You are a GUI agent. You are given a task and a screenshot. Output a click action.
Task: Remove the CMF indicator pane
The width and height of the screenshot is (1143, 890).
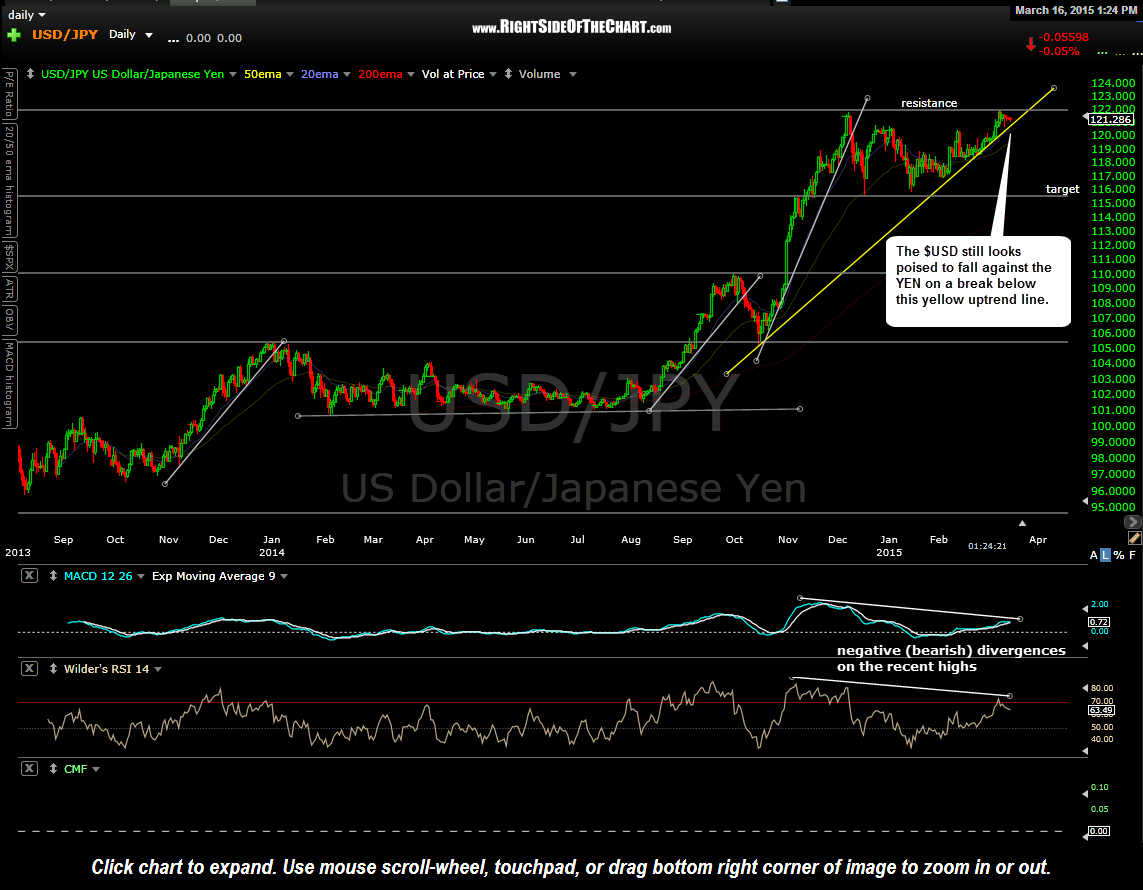coord(30,769)
